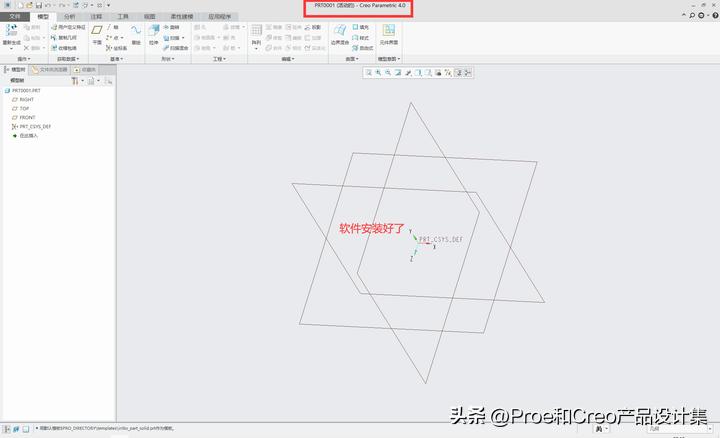The height and width of the screenshot is (438, 720).
Task: Switch to the 模型树 (Model Tree) navigator tab
Action: (x=15, y=70)
